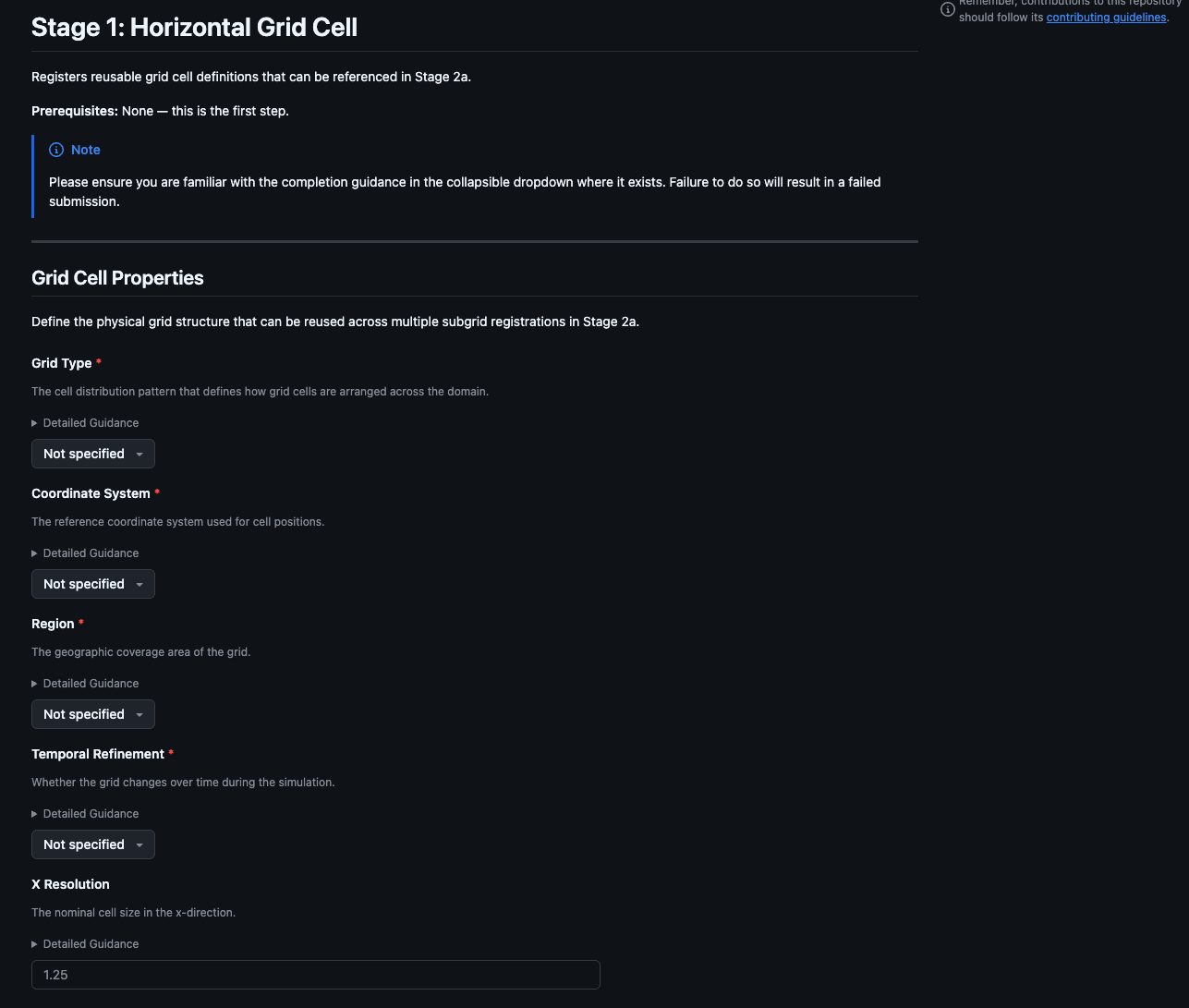
Task: Click the info icon inside the Note callout
Action: coord(55,150)
